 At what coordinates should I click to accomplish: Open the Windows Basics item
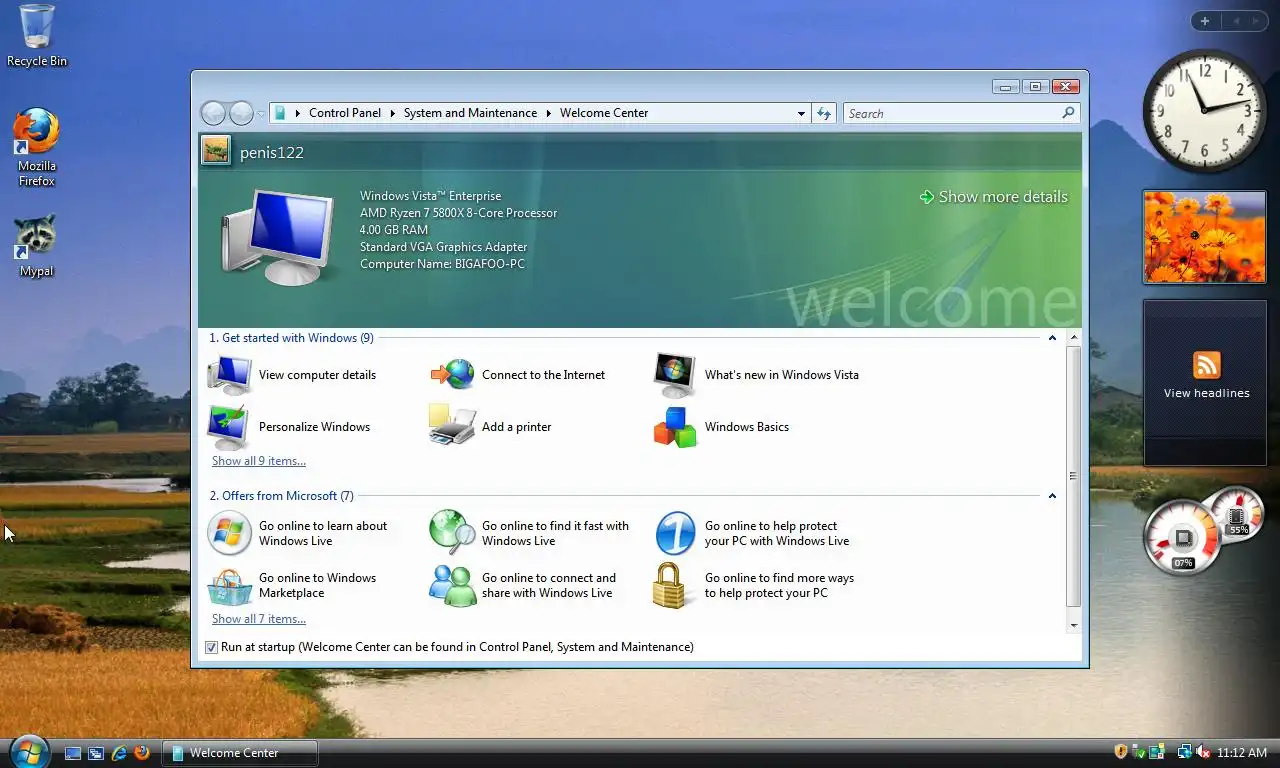click(722, 427)
